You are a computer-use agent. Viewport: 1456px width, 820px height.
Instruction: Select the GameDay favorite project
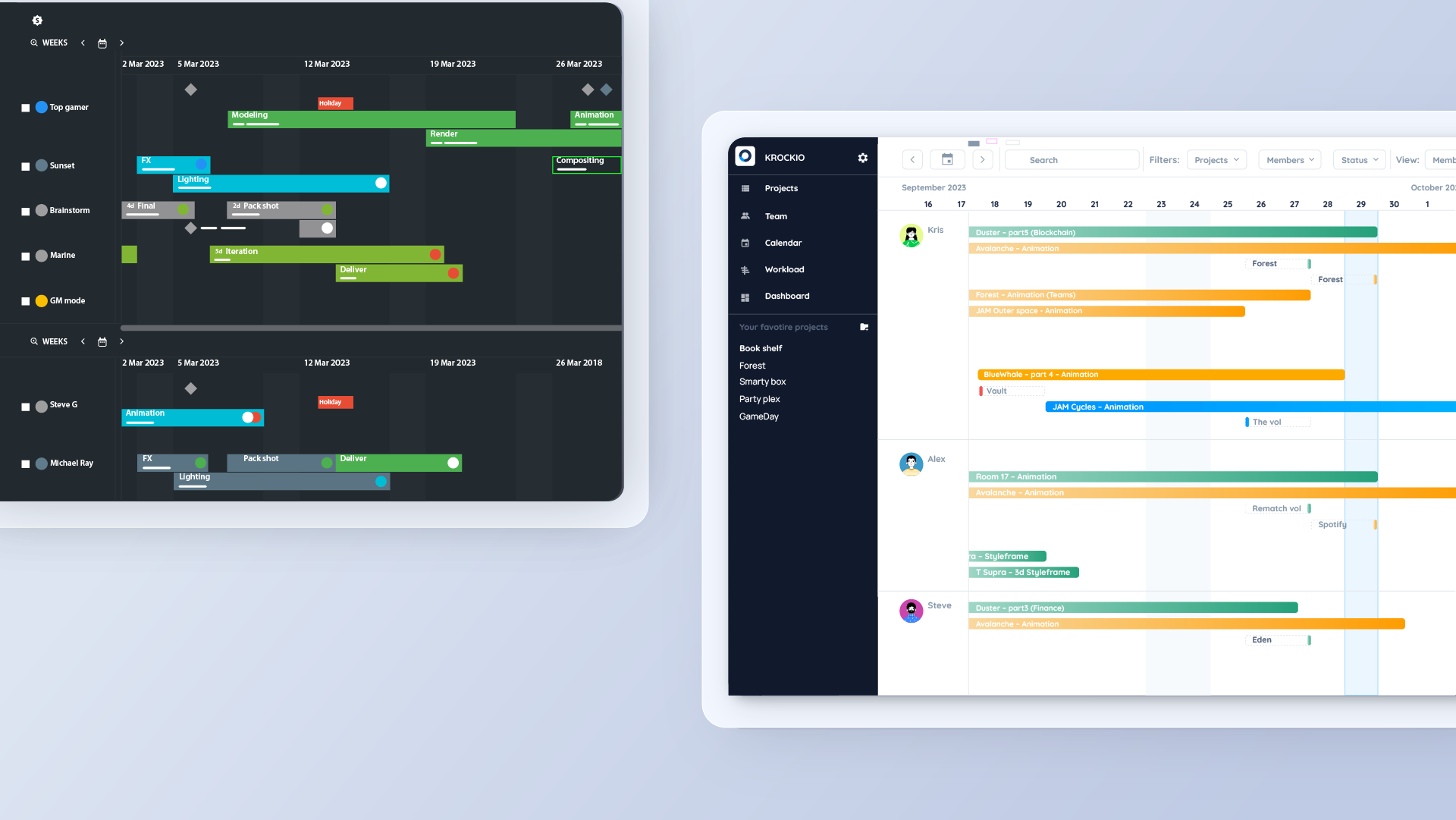[758, 415]
